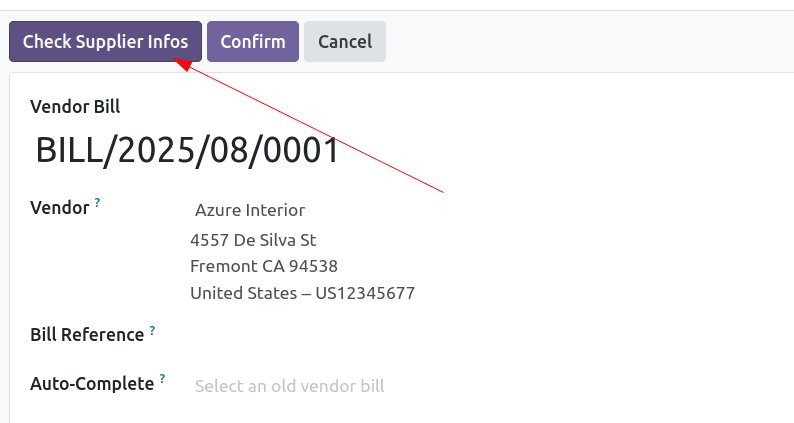Click the Bill Reference label text
794x423 pixels.
click(x=87, y=335)
